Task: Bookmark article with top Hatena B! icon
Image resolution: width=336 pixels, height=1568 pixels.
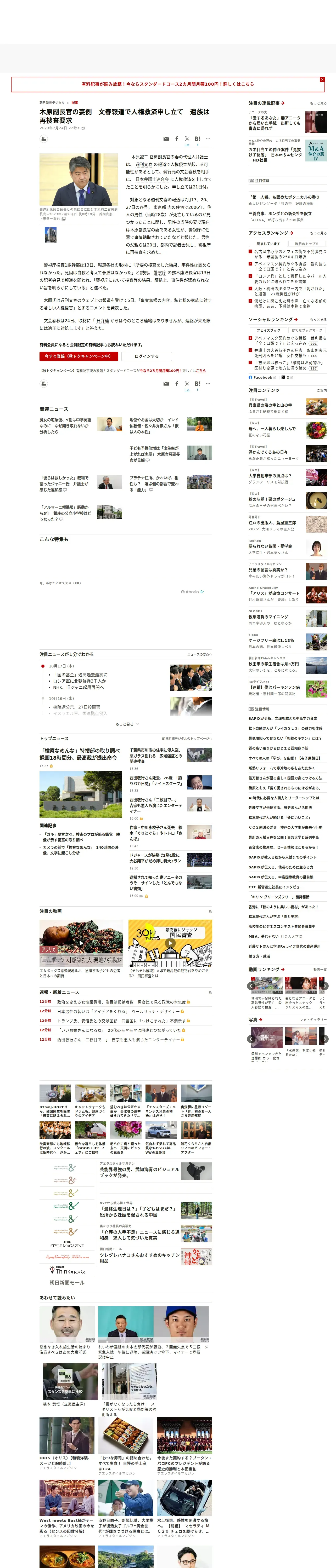Action: [x=198, y=139]
